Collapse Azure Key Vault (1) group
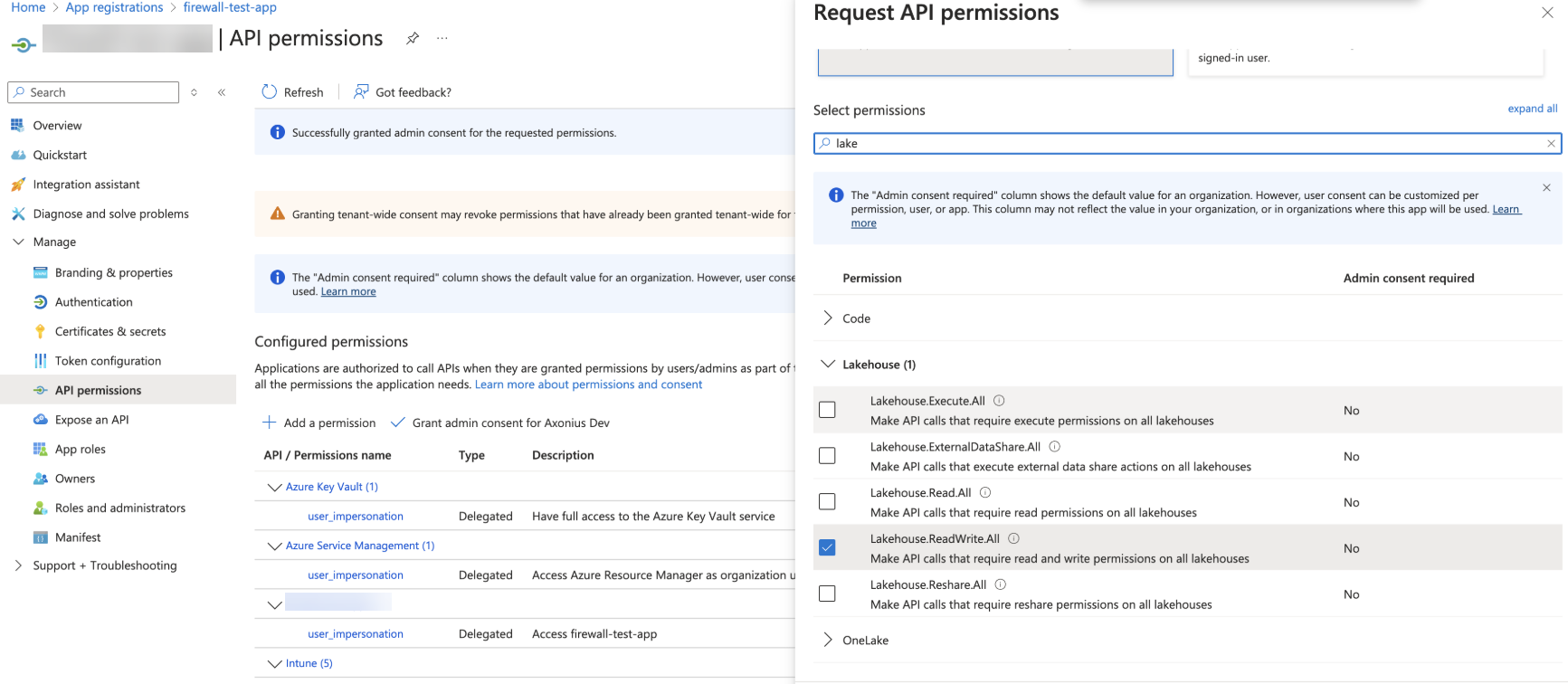 pyautogui.click(x=274, y=487)
